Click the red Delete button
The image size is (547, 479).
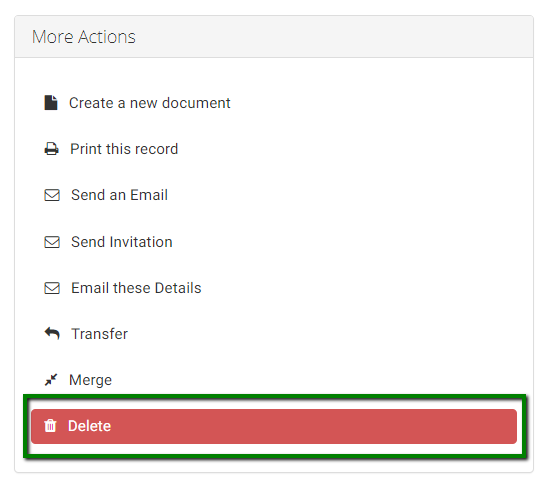coord(274,426)
